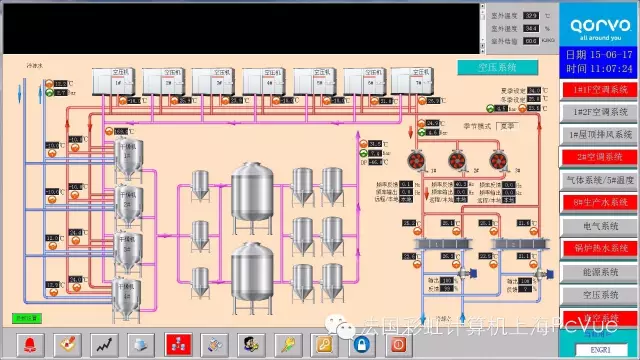Go to 8#生产水系统 page
The width and height of the screenshot is (640, 360).
pos(600,202)
